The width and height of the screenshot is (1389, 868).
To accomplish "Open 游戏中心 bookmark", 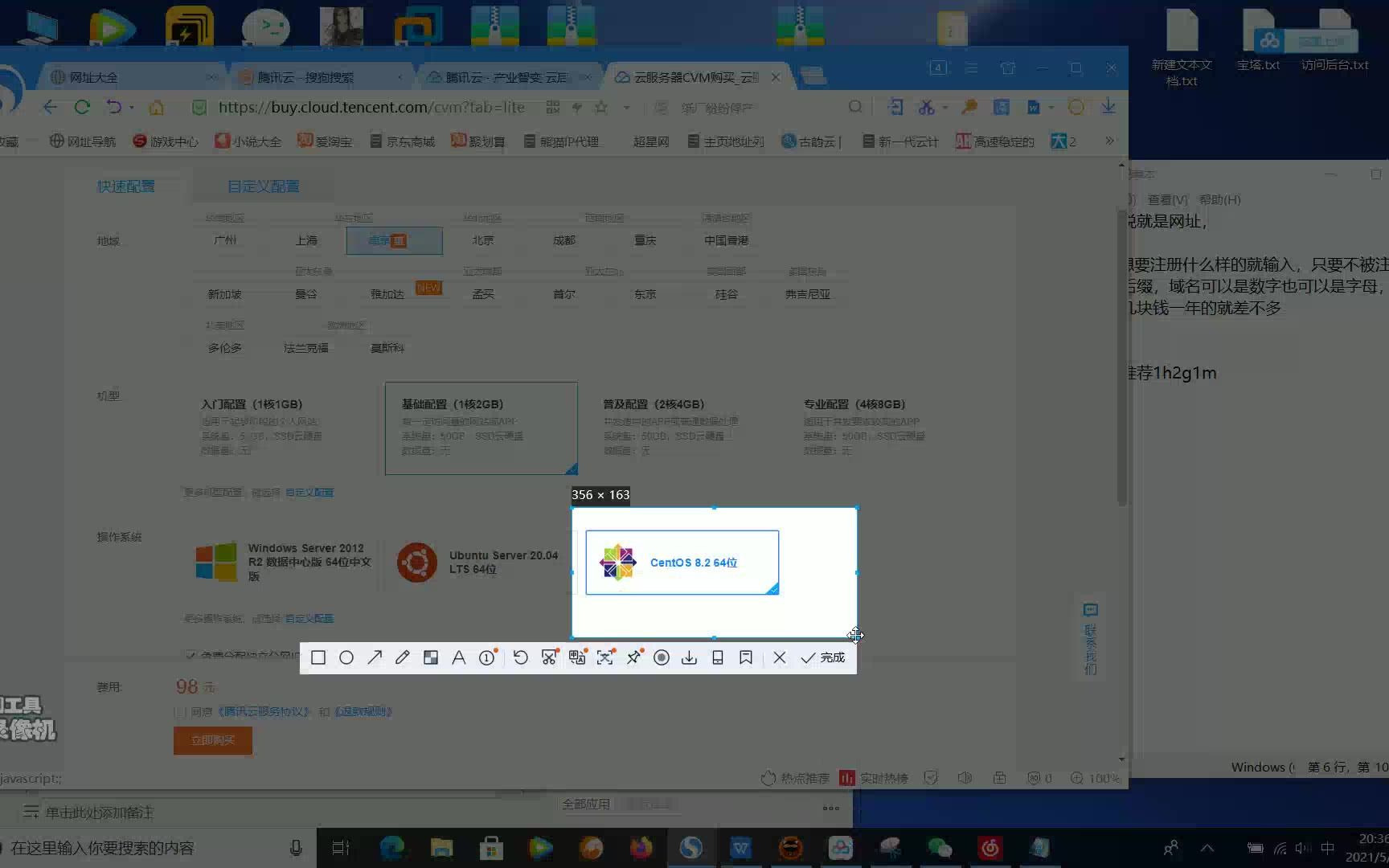I will 166,141.
